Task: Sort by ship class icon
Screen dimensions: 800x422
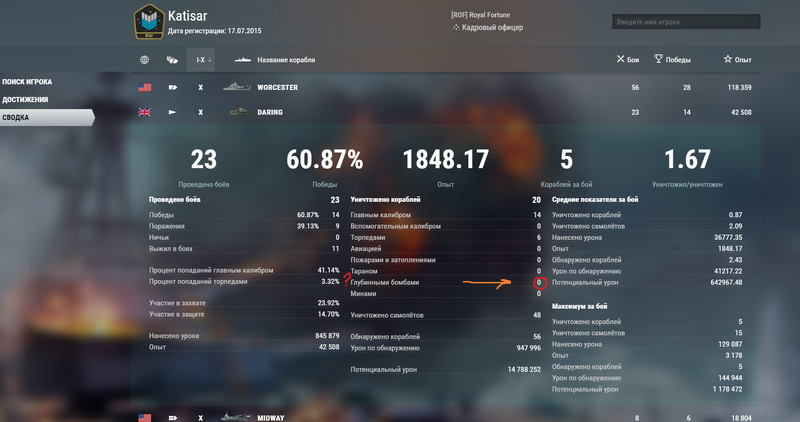Action: (172, 60)
